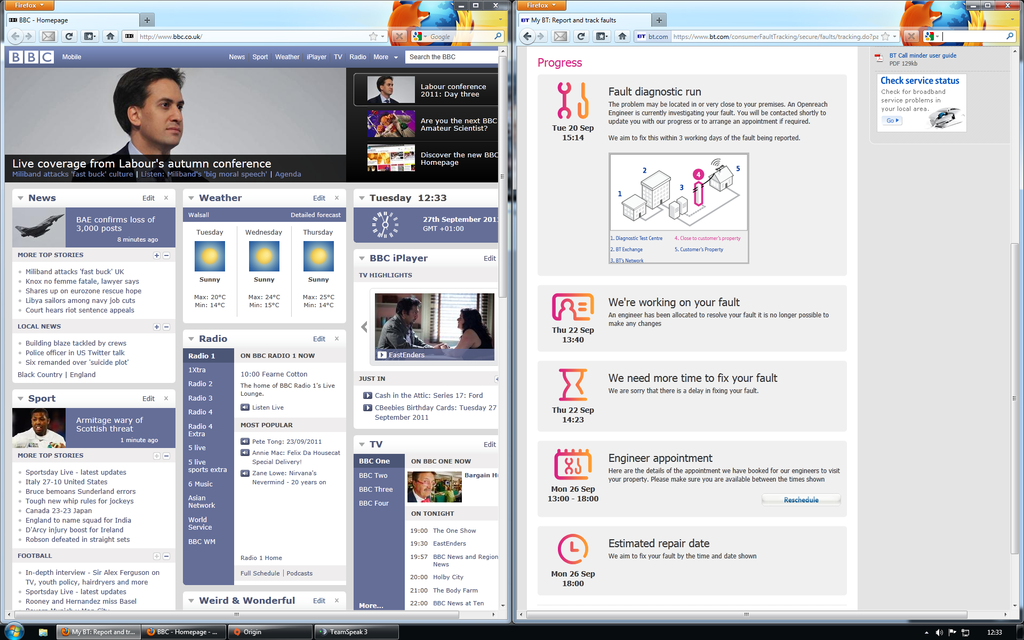
Task: Open the BBC More dropdown menu
Action: 385,57
